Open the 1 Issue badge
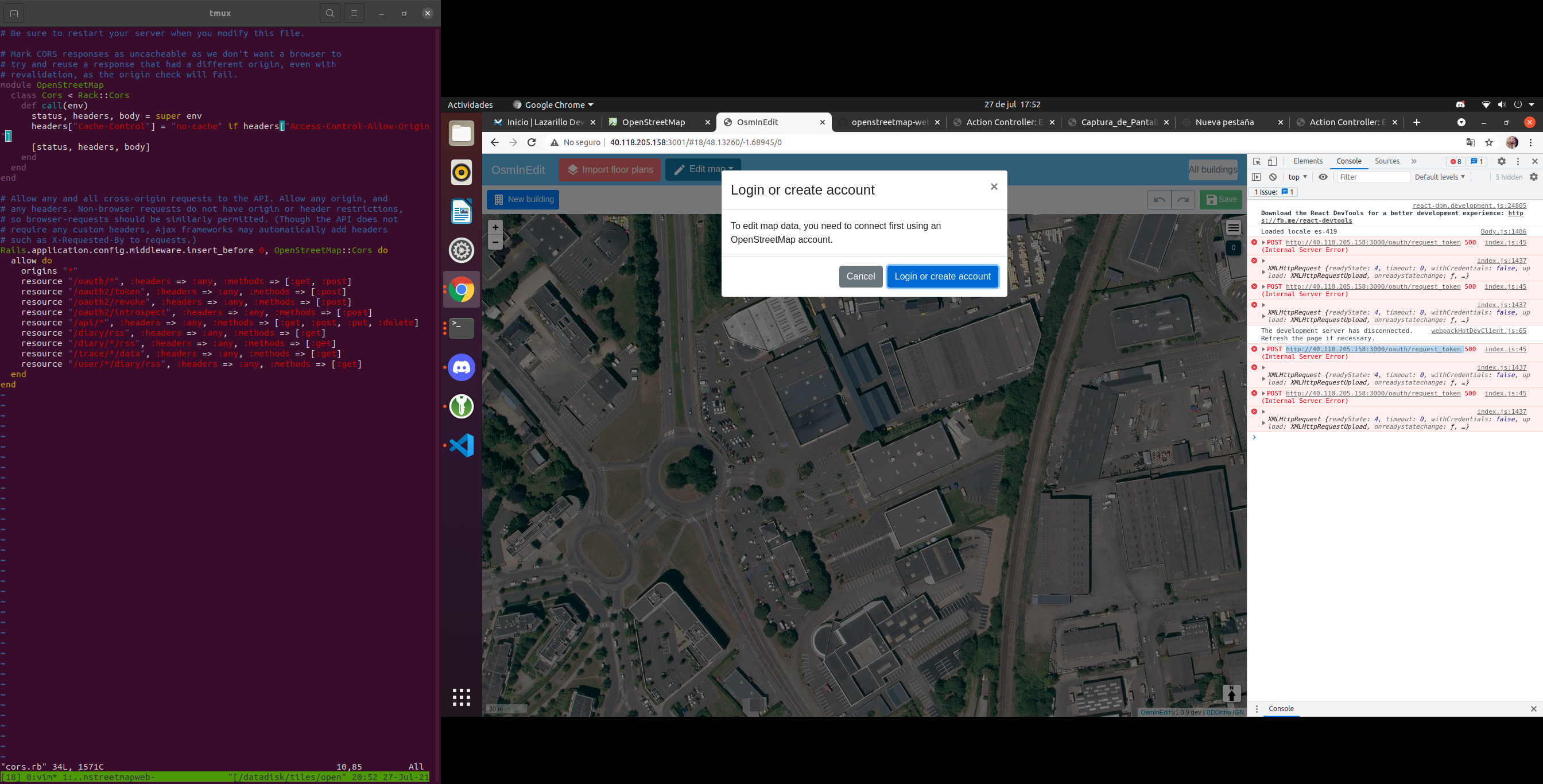Viewport: 1543px width, 784px height. [x=1273, y=192]
